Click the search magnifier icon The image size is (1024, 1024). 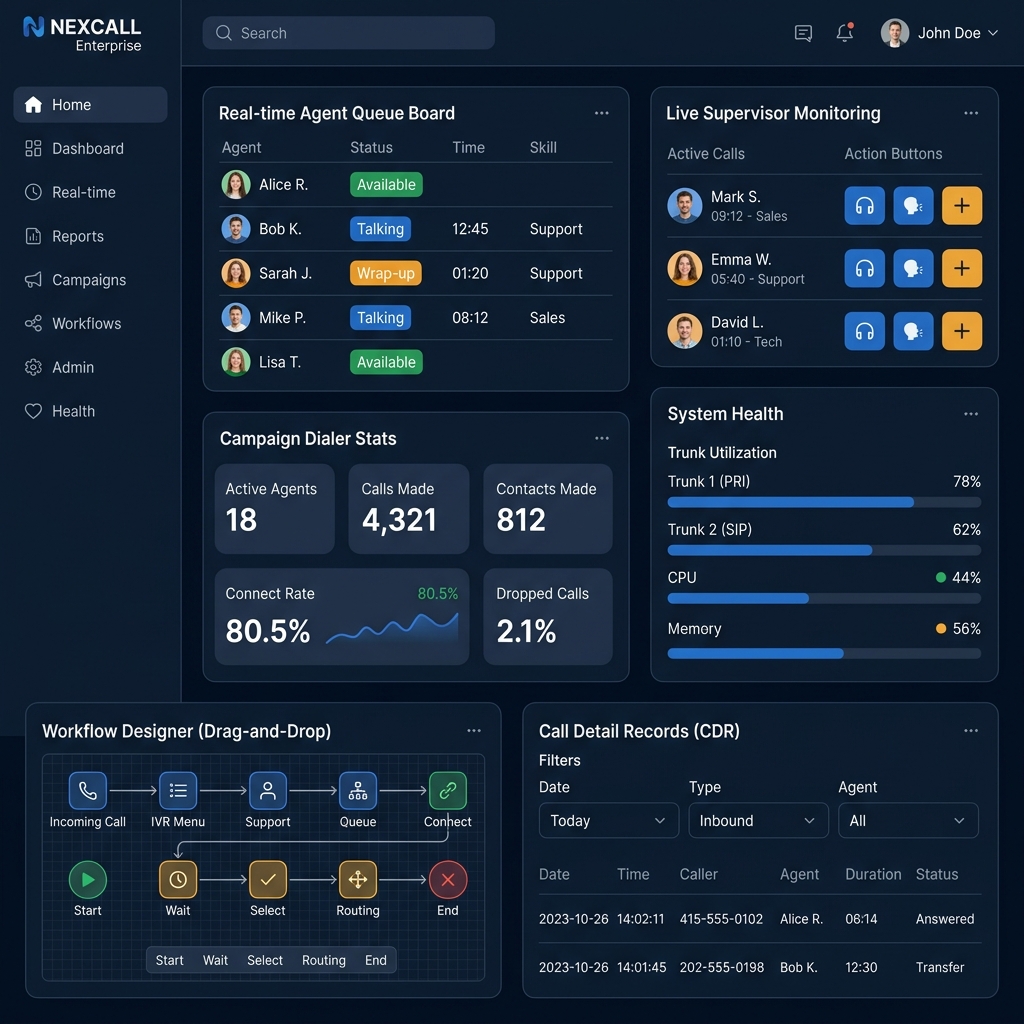point(223,33)
